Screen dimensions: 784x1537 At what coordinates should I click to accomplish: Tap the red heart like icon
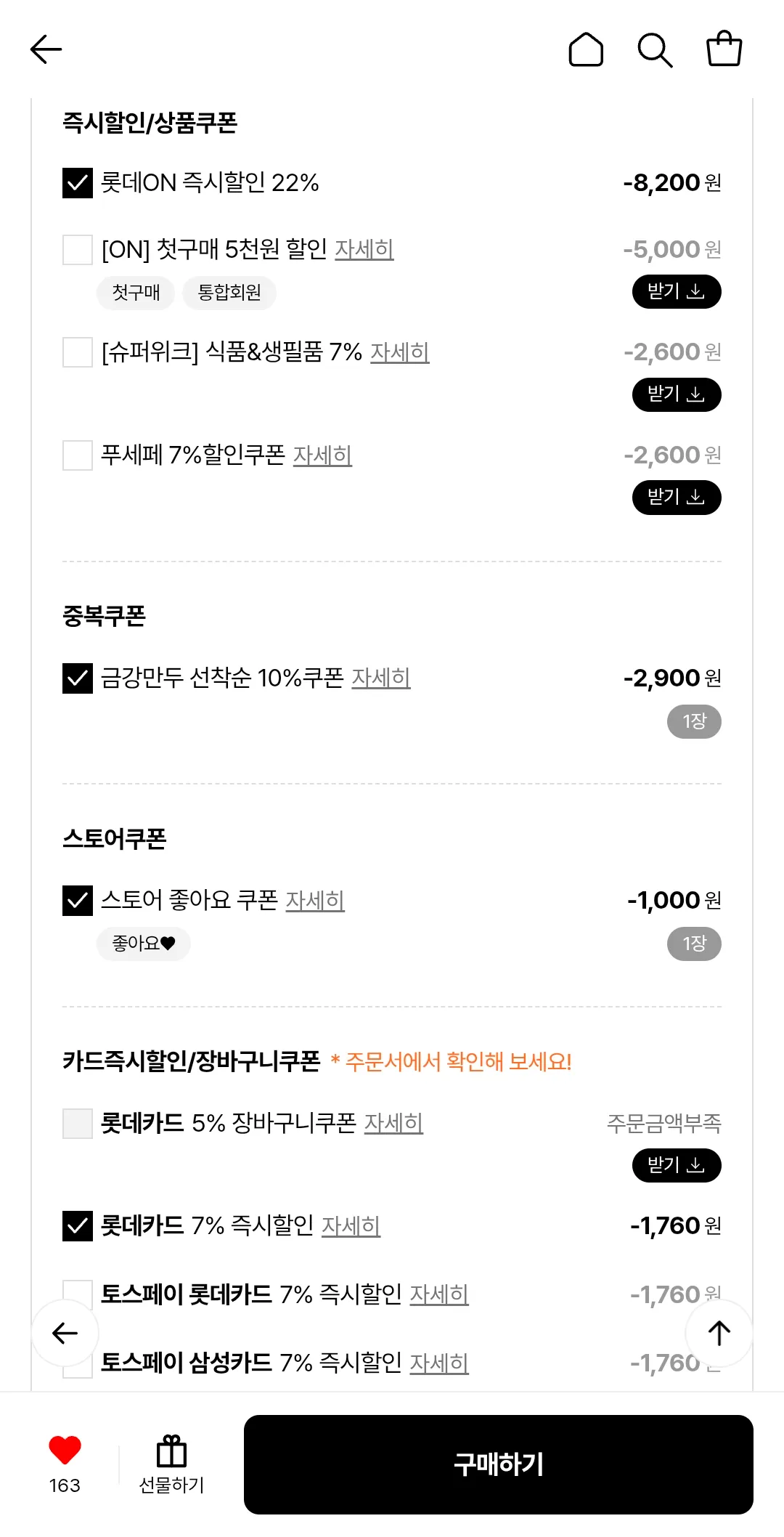tap(65, 1450)
